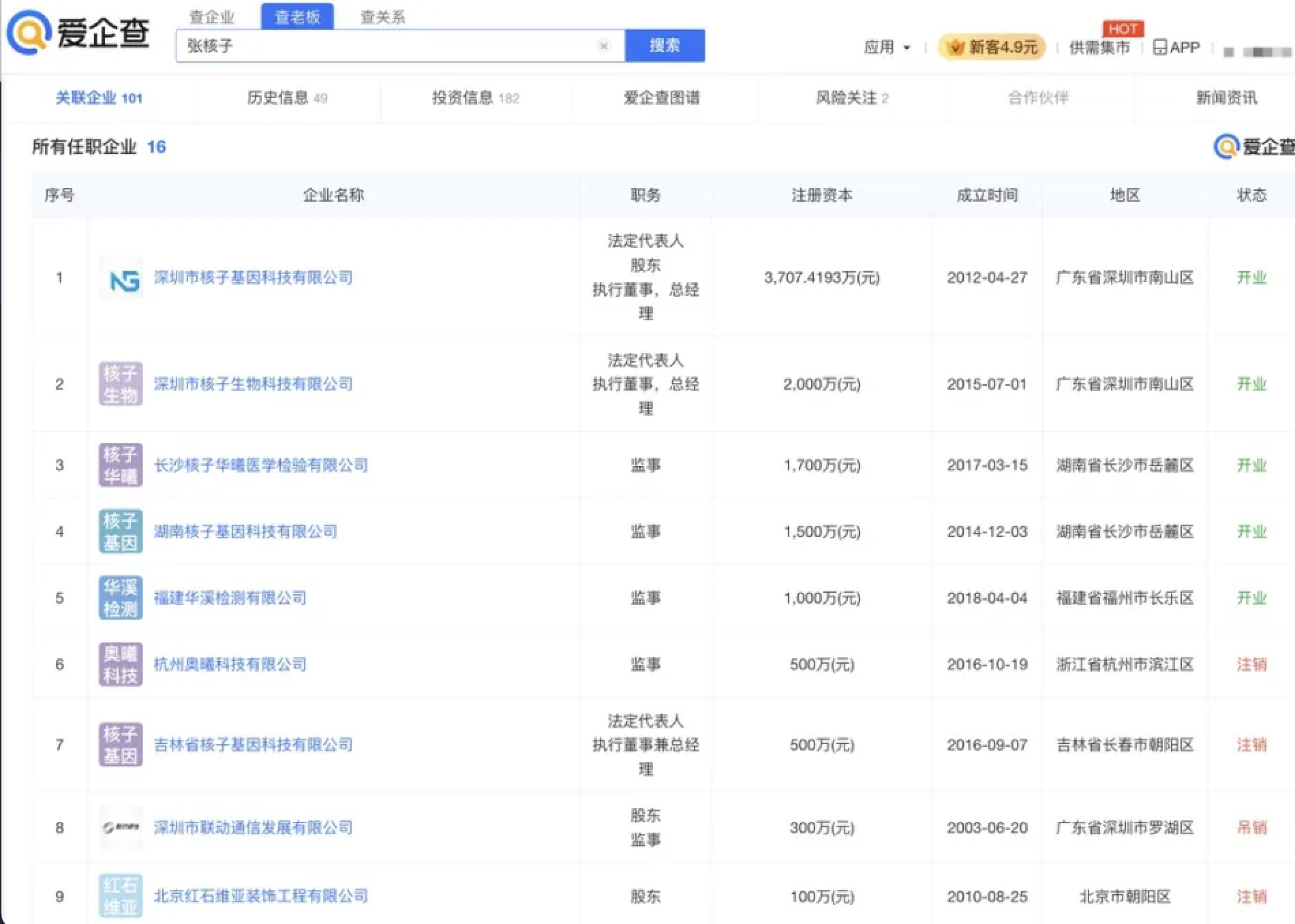Click the 状态 column header

[1251, 195]
